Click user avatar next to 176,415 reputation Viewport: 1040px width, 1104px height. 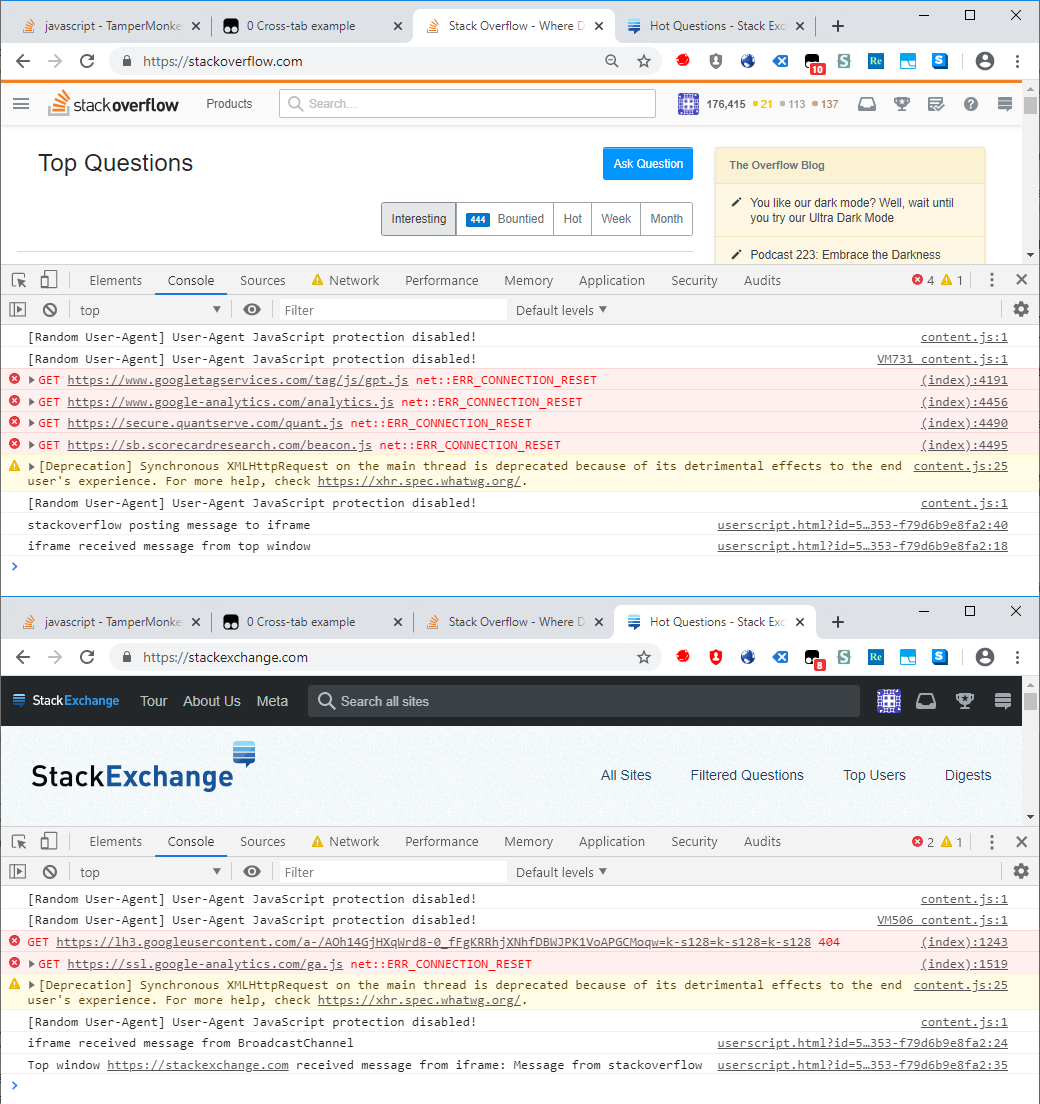tap(688, 104)
